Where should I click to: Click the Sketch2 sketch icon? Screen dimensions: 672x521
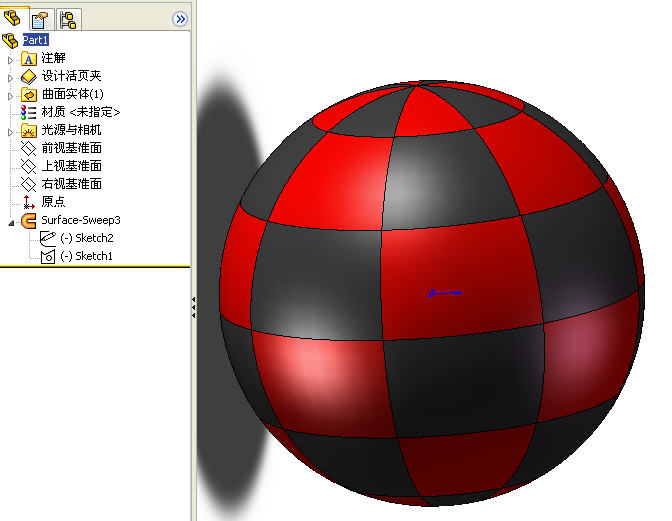point(48,239)
